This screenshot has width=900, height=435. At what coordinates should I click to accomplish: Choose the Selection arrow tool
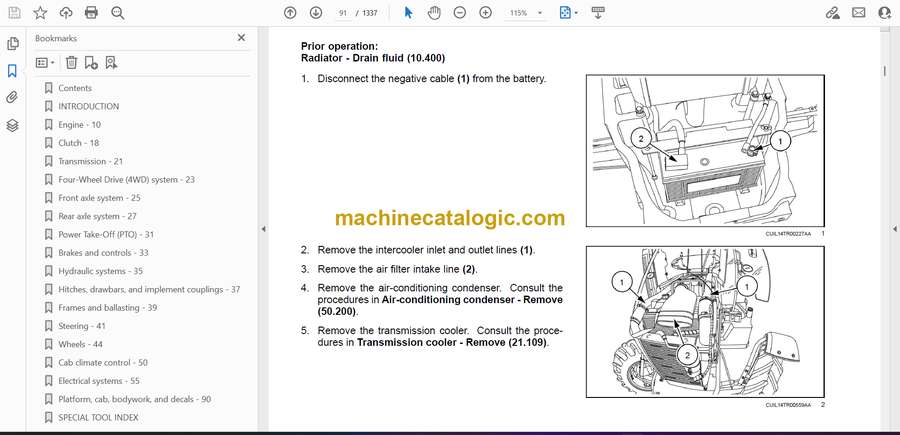[x=409, y=13]
